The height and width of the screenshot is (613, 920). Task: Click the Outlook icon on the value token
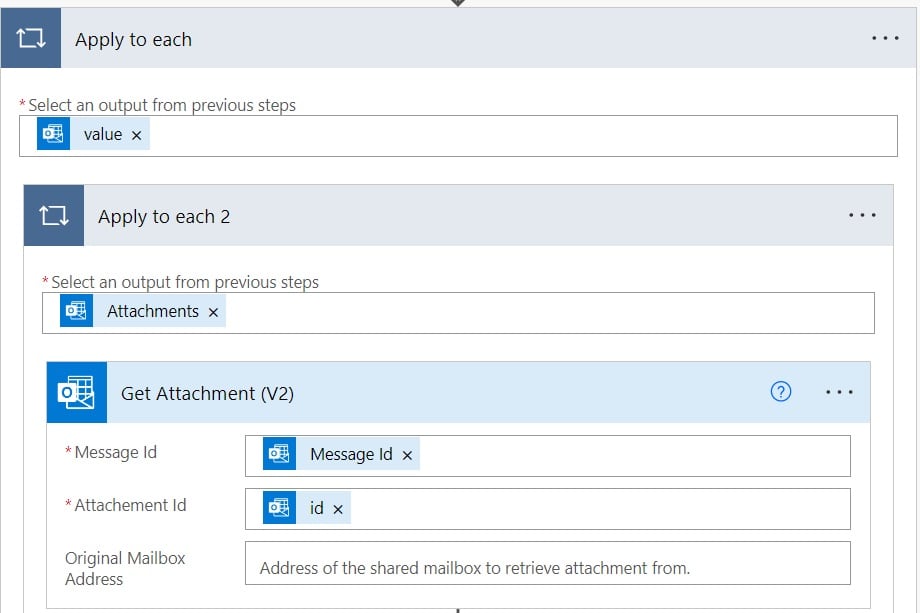[x=53, y=134]
